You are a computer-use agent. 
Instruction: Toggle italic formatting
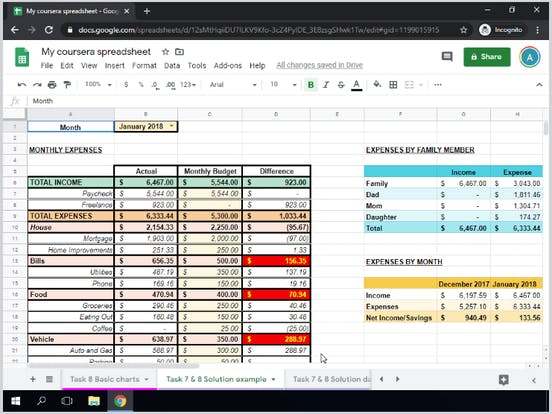[x=326, y=84]
